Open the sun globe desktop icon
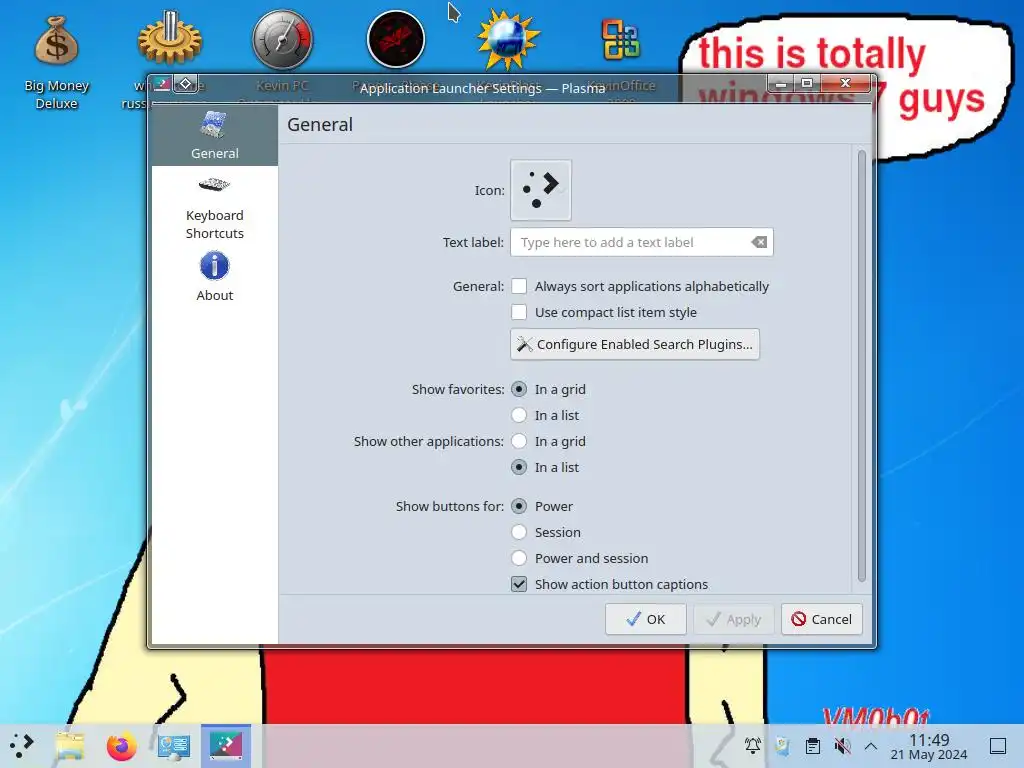 pyautogui.click(x=508, y=39)
